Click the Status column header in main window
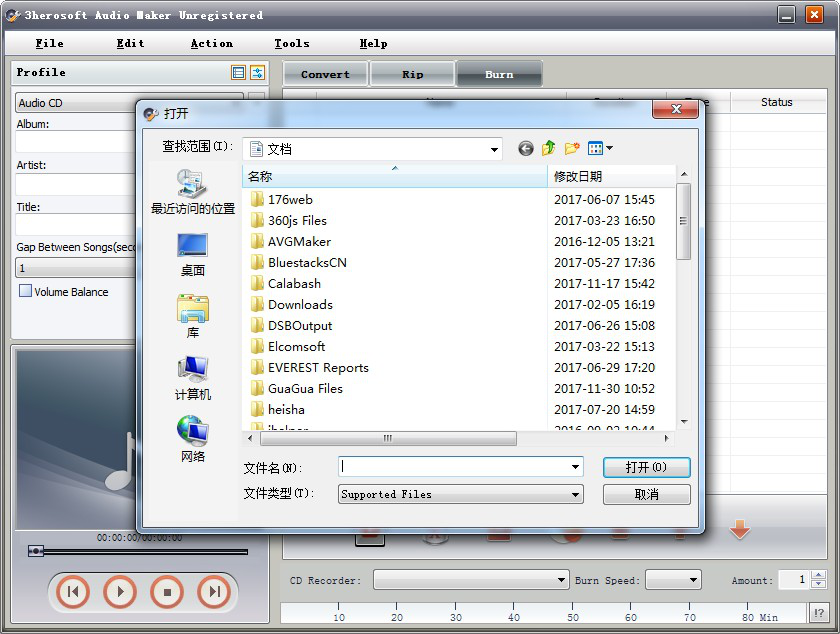840x634 pixels. (x=777, y=102)
